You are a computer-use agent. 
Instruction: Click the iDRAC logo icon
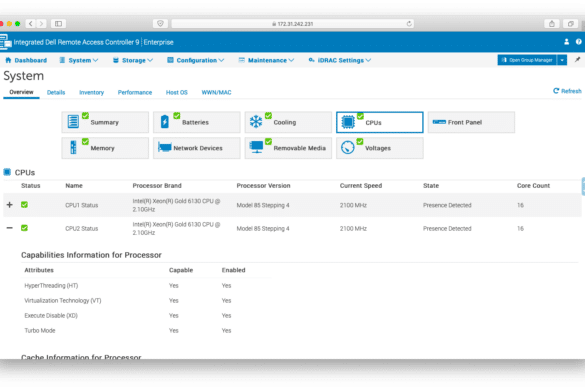coord(5,42)
